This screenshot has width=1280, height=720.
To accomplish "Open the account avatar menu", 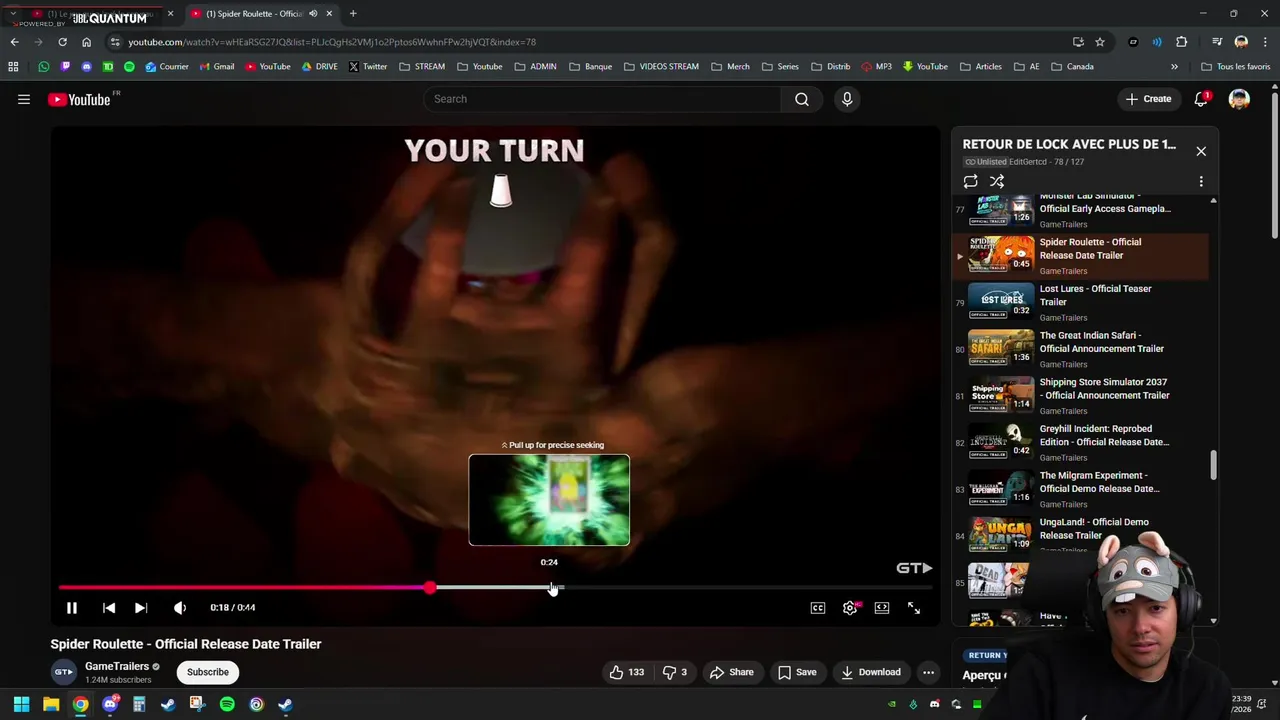I will 1239,99.
